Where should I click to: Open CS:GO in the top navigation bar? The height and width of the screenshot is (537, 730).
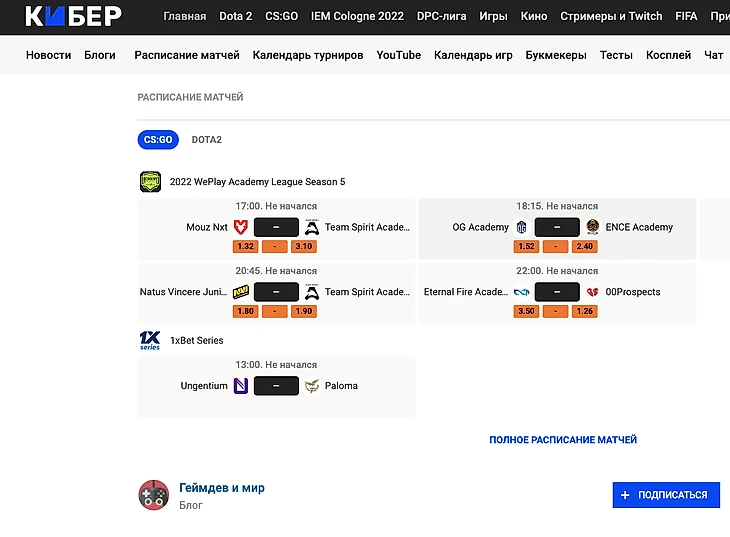point(281,16)
